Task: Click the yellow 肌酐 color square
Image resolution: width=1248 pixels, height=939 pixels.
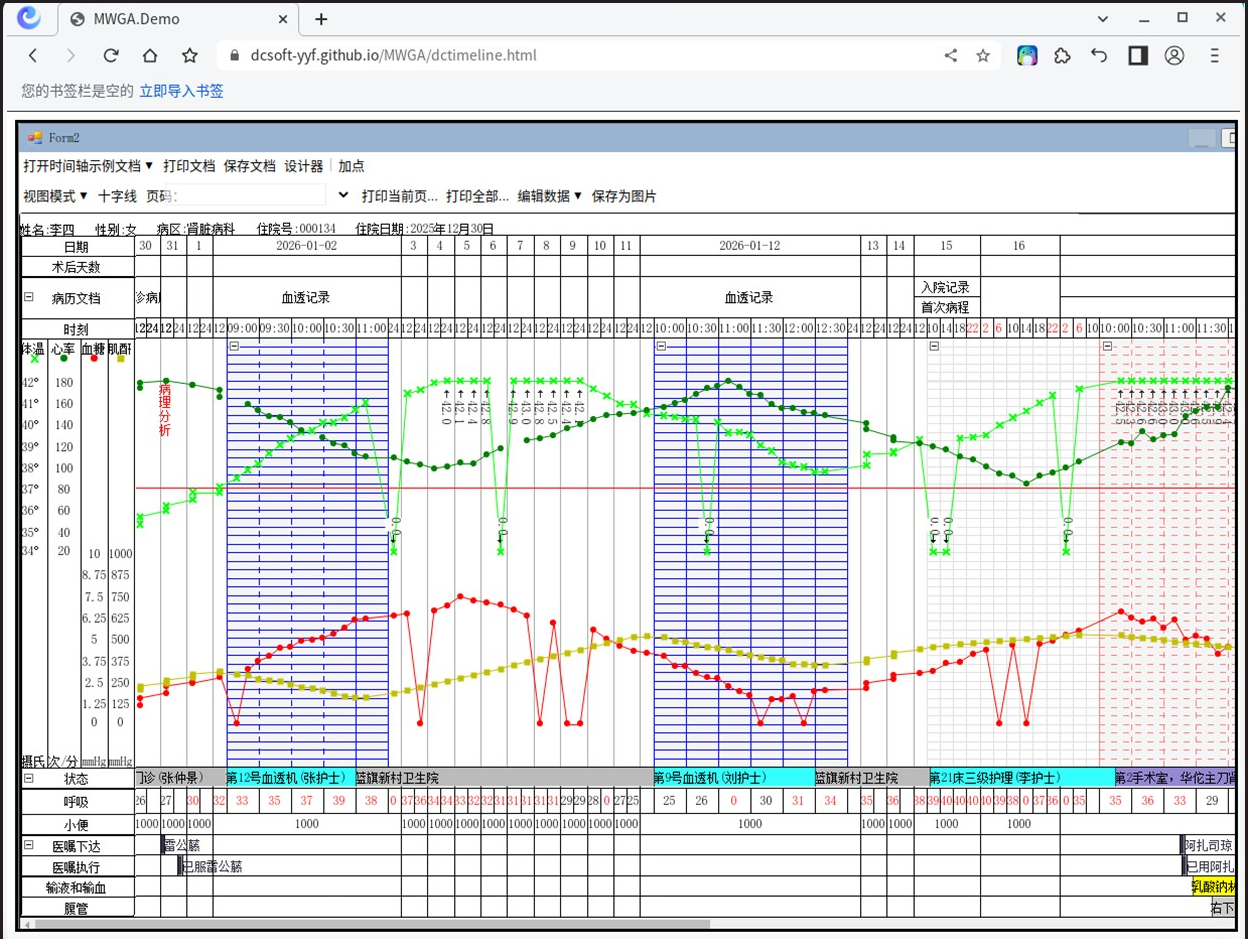Action: click(x=121, y=358)
